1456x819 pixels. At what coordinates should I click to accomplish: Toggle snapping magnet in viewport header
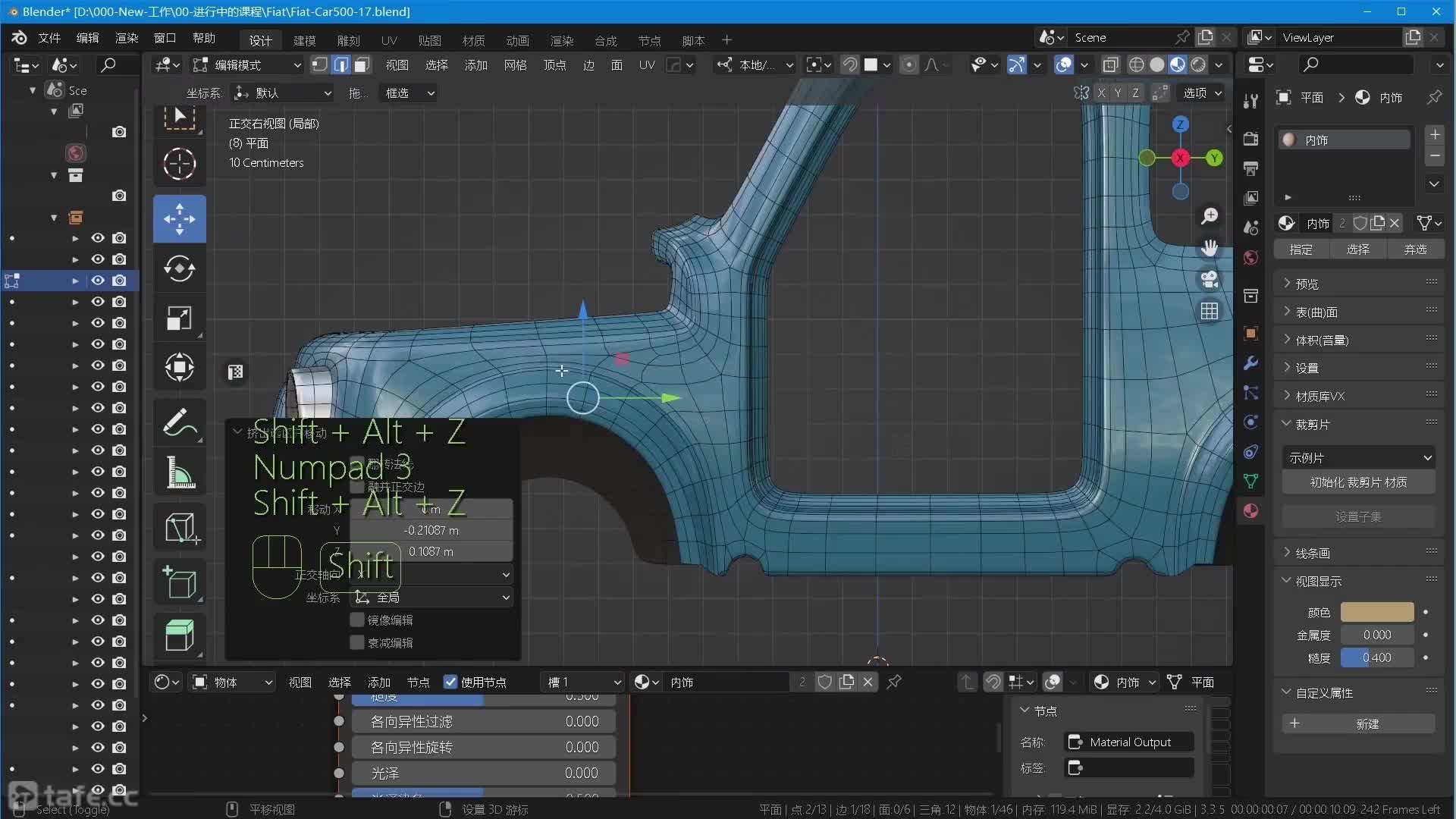click(x=849, y=64)
